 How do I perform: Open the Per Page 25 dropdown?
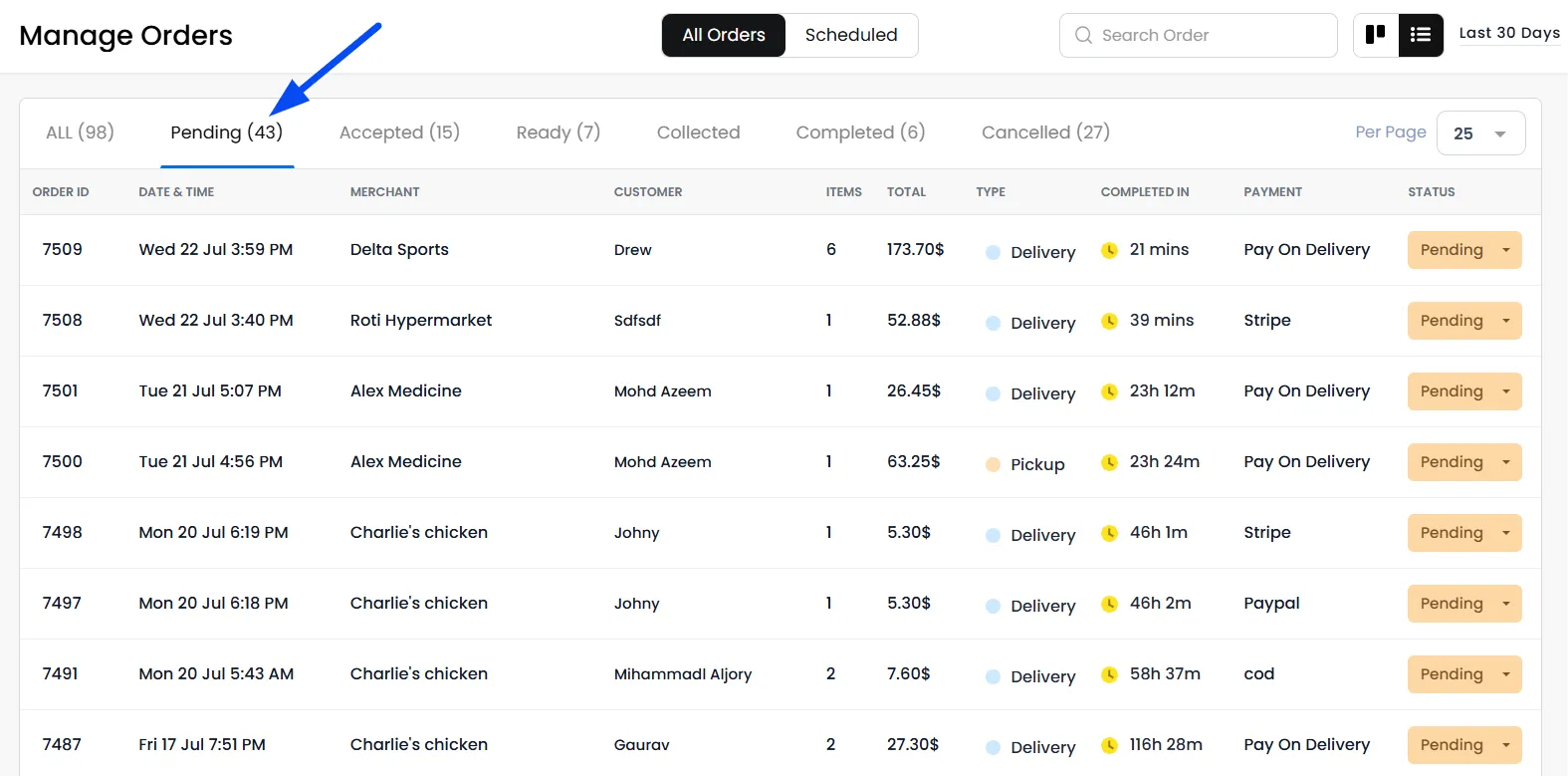coord(1480,133)
